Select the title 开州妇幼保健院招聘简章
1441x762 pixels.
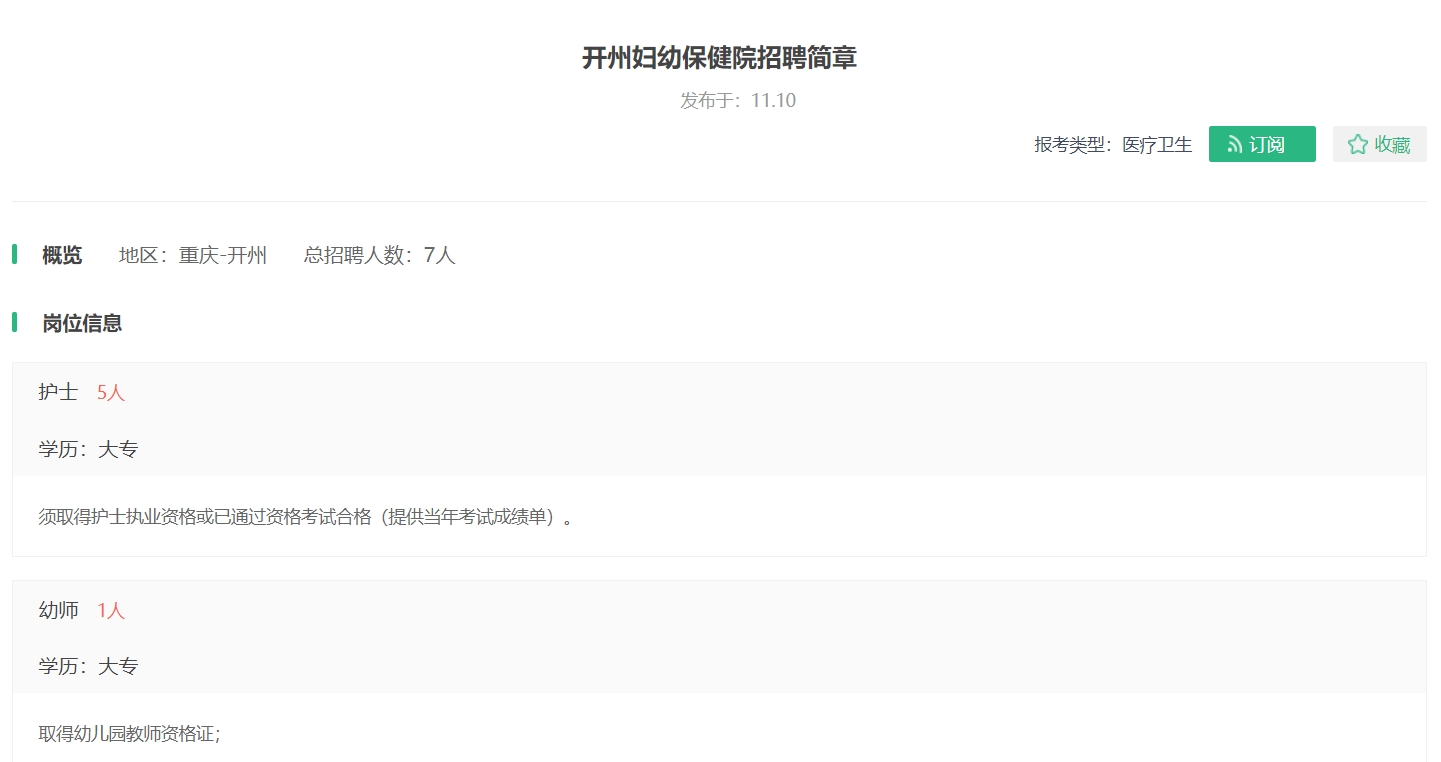720,58
